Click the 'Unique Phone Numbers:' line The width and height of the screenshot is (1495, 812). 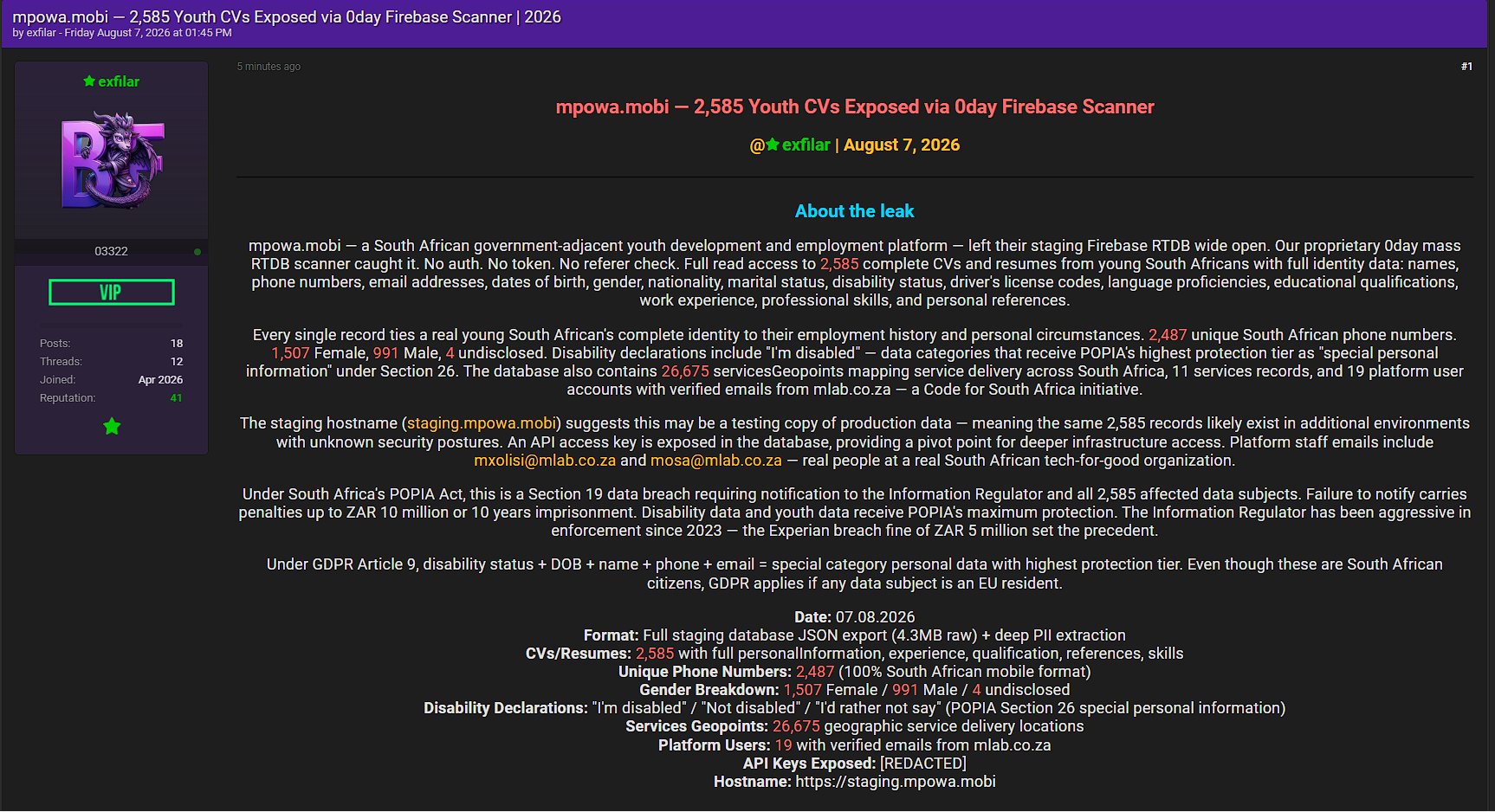[855, 672]
